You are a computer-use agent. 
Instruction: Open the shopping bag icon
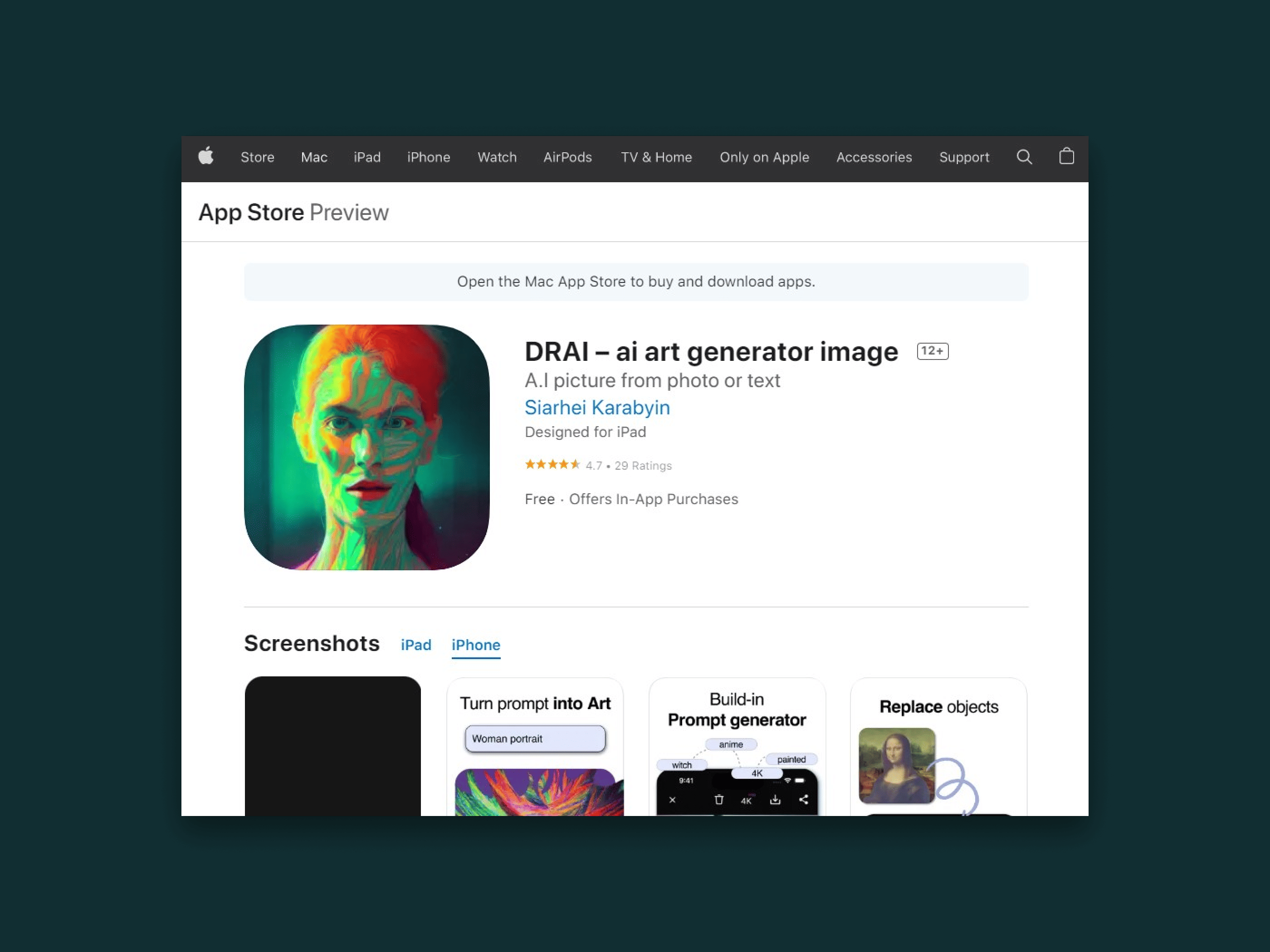[x=1067, y=156]
